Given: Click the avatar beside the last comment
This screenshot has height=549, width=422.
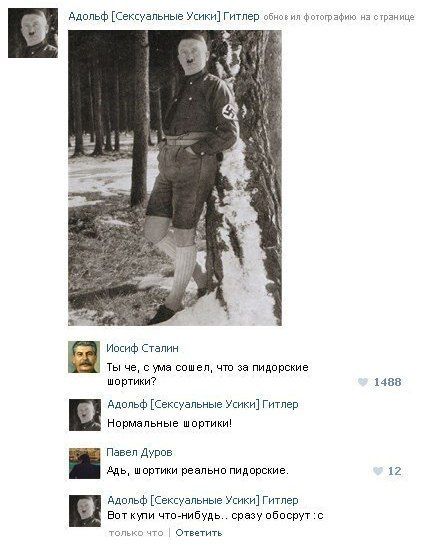Looking at the screenshot, I should pos(85,511).
